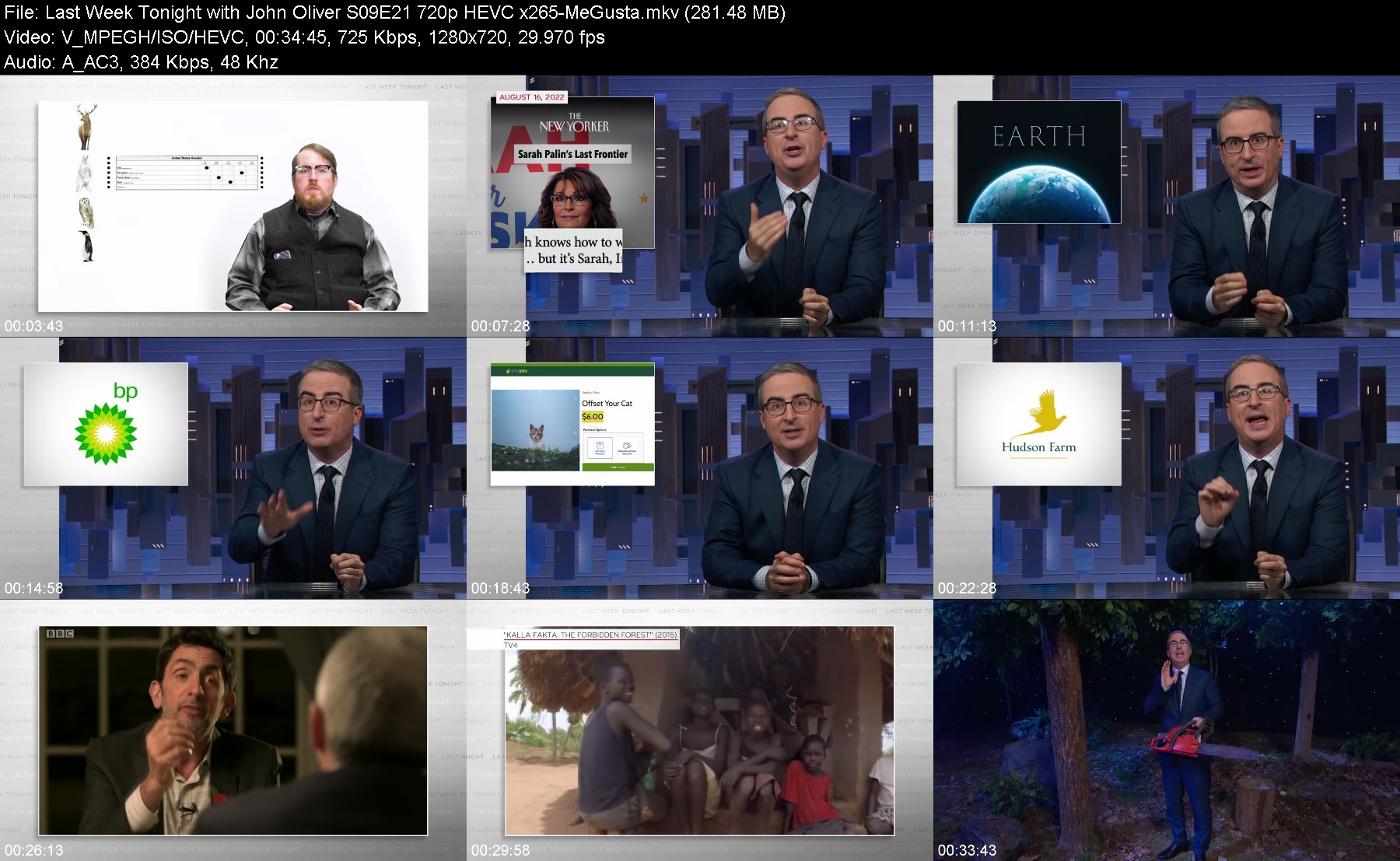
Task: Click the Audio info line
Action: (141, 62)
